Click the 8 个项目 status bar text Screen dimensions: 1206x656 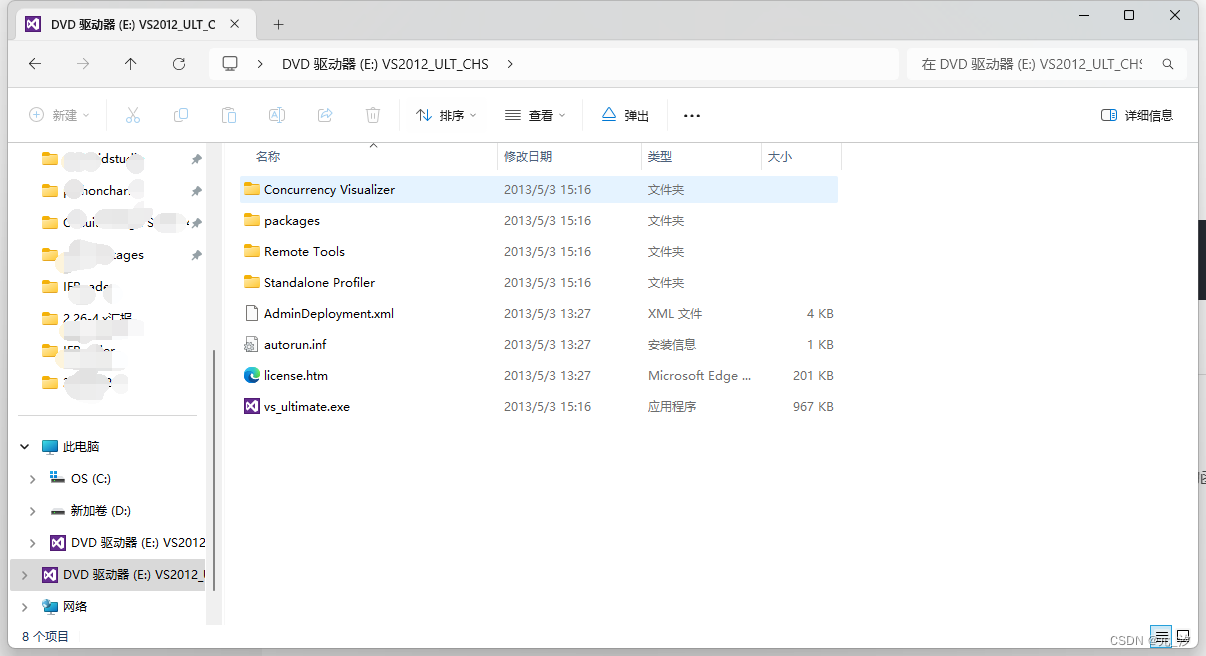click(46, 636)
